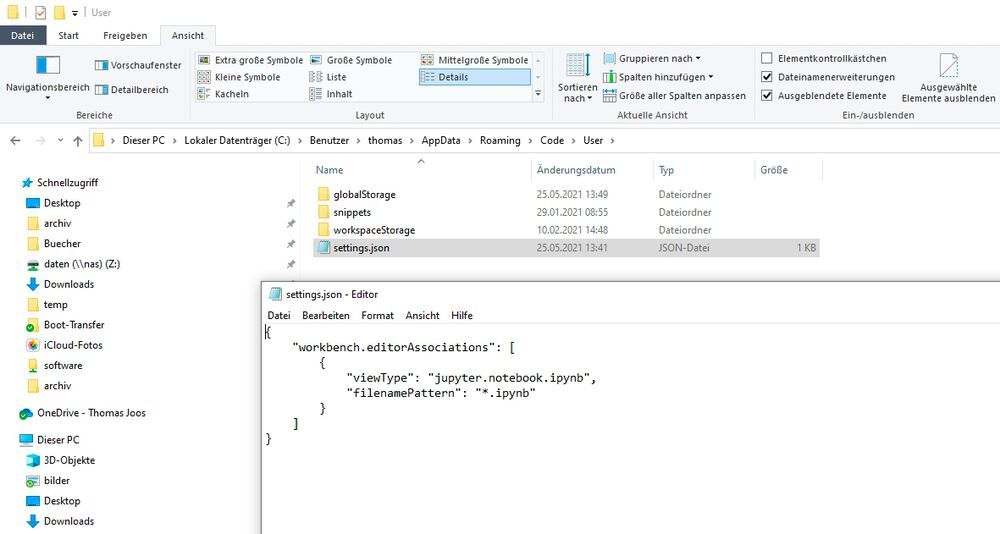Viewport: 1000px width, 534px height.
Task: Choose the Liste layout
Action: (328, 77)
